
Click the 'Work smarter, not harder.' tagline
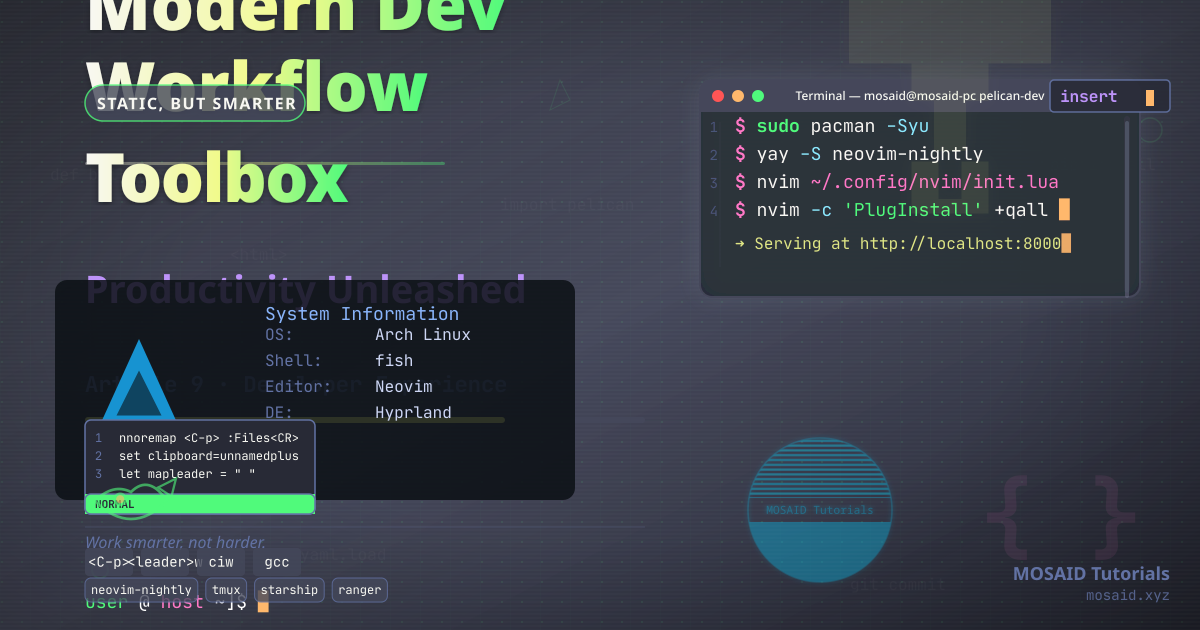[x=176, y=543]
